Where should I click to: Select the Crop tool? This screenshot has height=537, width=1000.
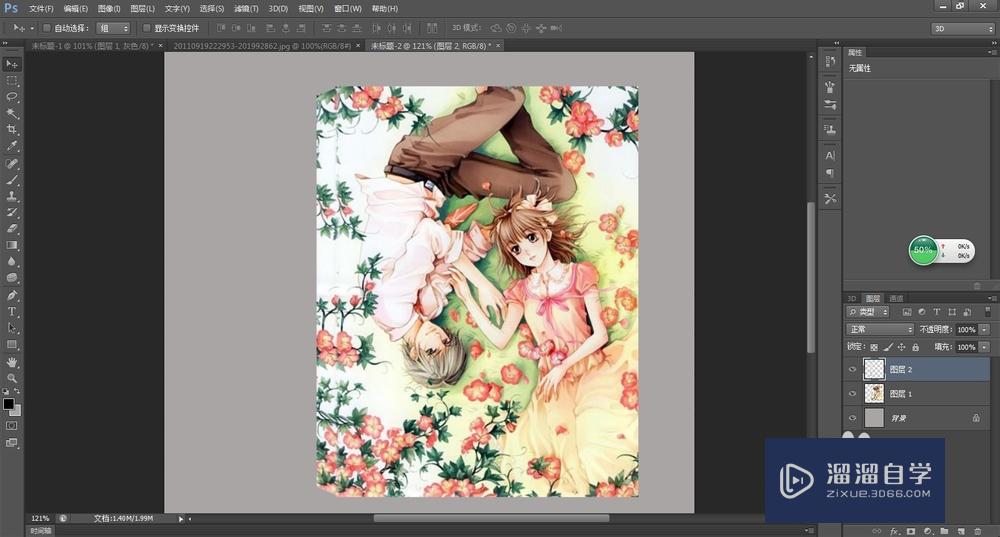pyautogui.click(x=12, y=130)
